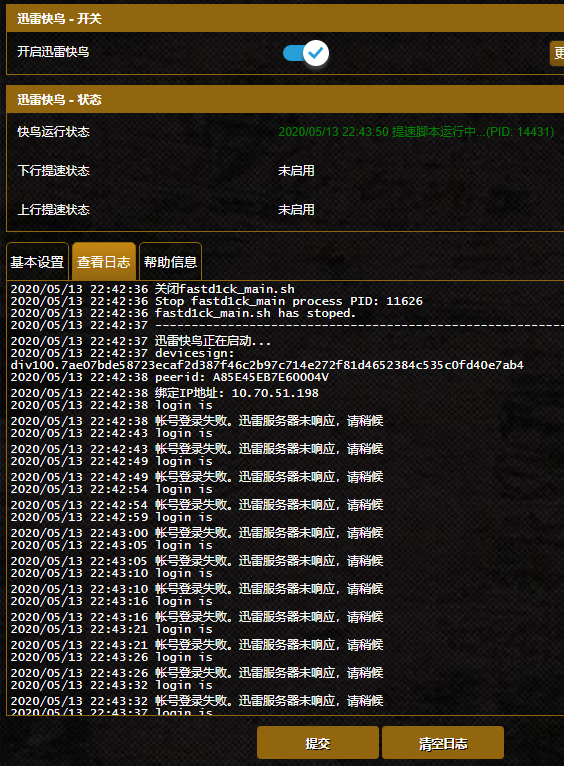
Task: Click the 下行提速状态 label
Action: tap(53, 170)
